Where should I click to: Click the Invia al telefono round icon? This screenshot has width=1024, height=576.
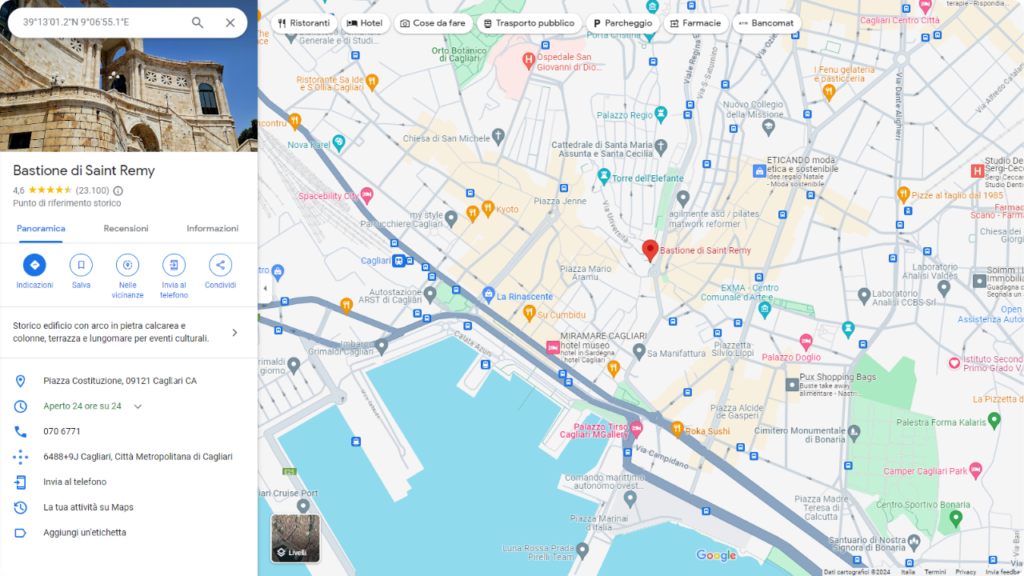tap(174, 265)
